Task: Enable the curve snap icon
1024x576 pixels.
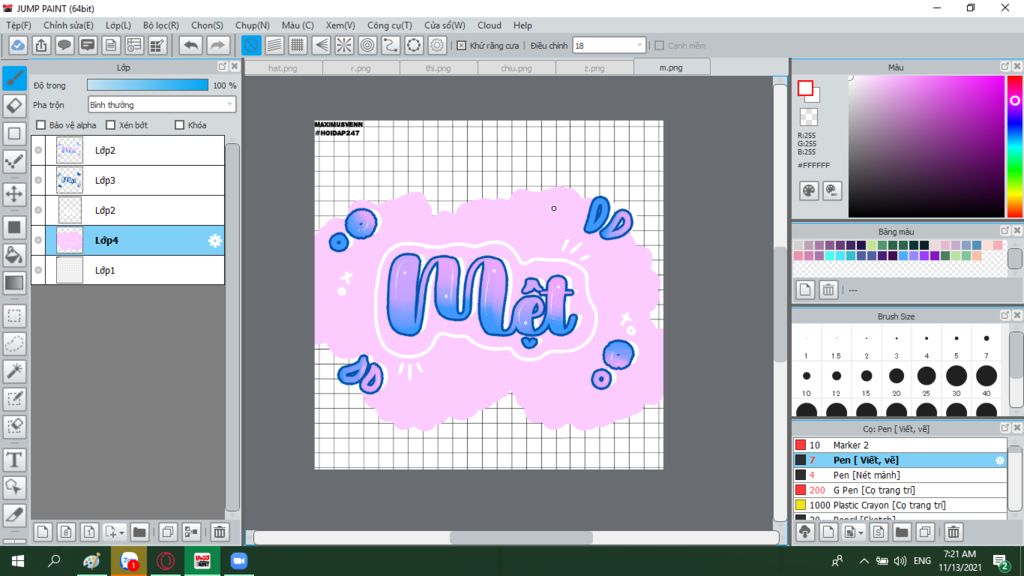Action: point(391,45)
